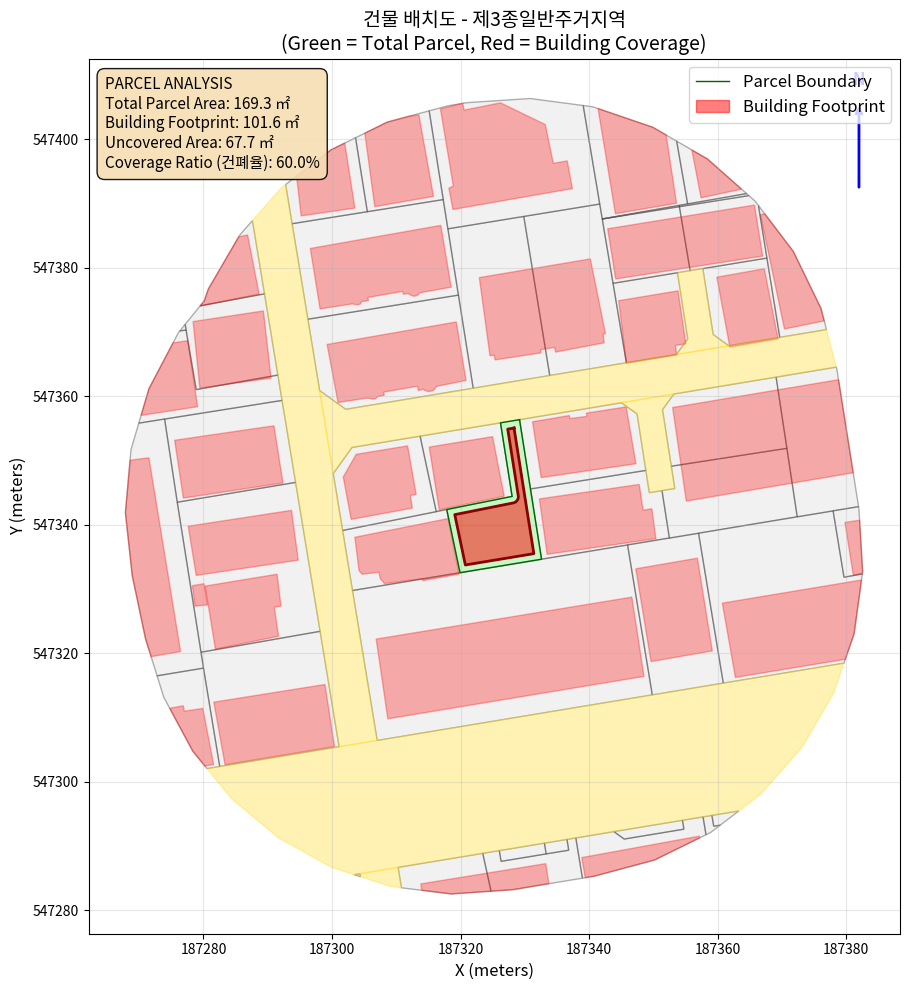Click the 547400 y-axis tick label
Image resolution: width=909 pixels, height=990 pixels.
(56, 140)
